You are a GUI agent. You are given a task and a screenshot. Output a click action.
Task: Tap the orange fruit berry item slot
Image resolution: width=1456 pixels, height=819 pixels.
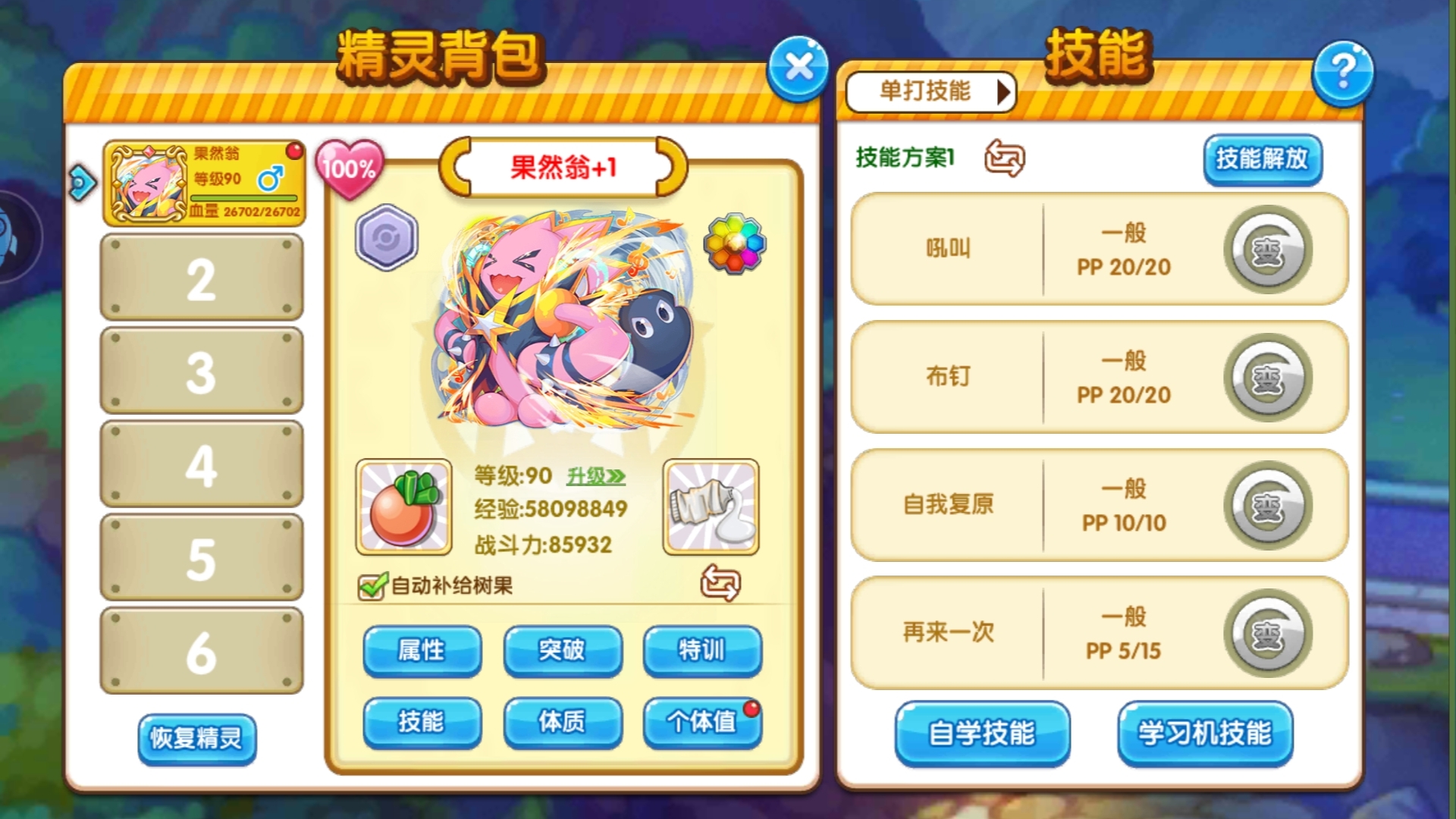(x=403, y=507)
